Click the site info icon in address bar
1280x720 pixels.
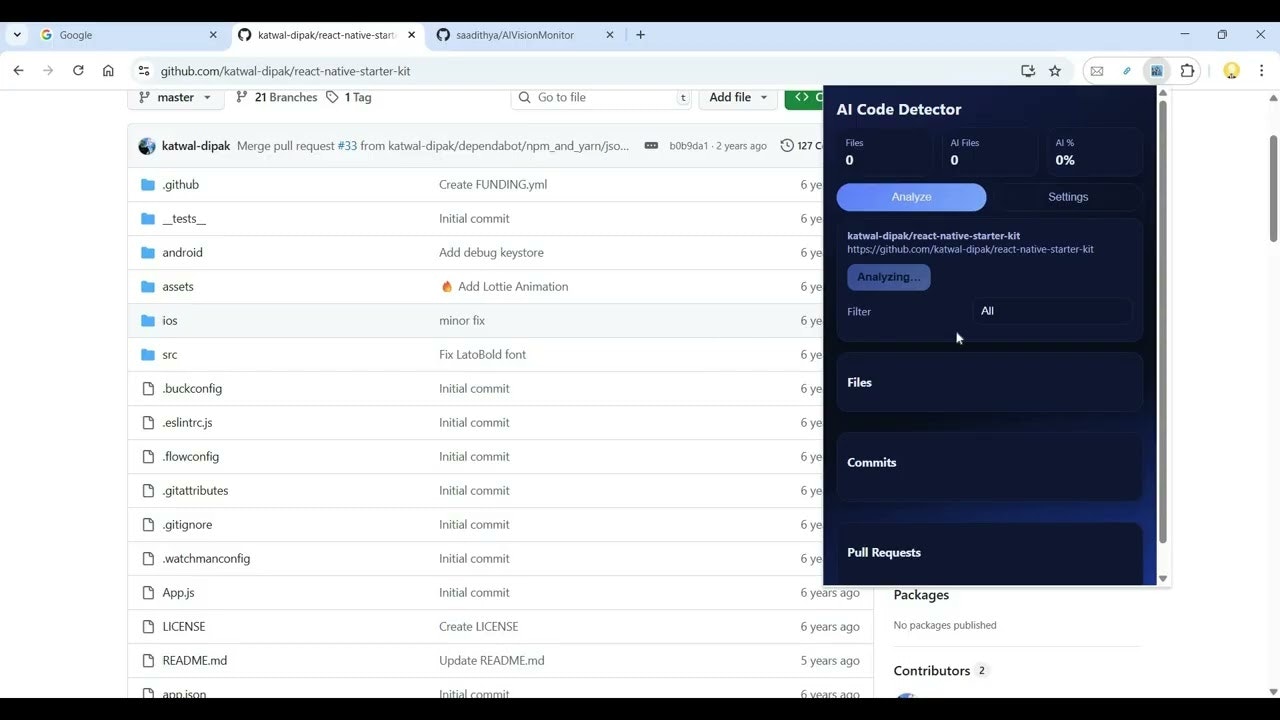point(143,71)
